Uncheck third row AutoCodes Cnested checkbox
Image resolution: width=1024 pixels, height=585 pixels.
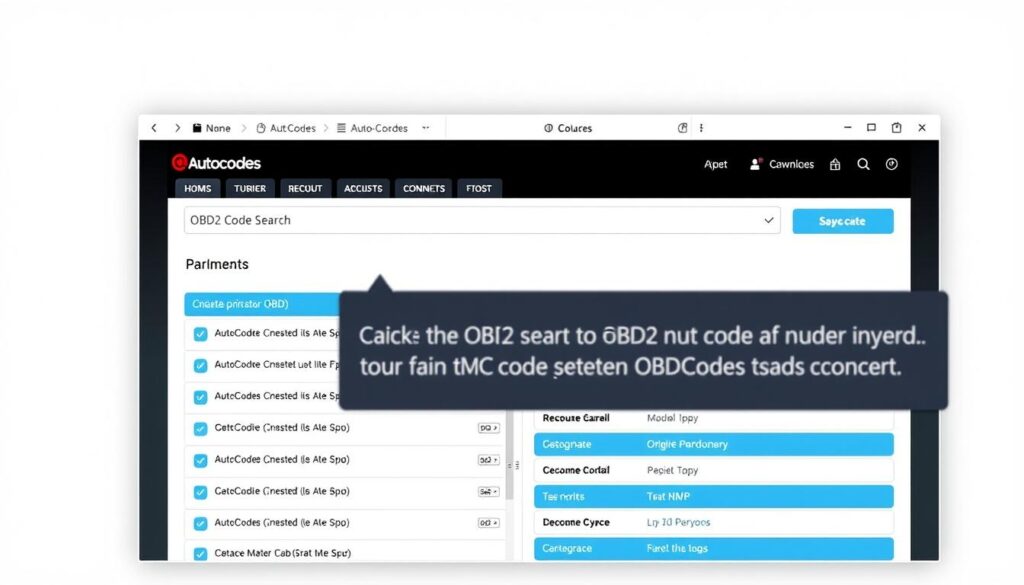(200, 397)
